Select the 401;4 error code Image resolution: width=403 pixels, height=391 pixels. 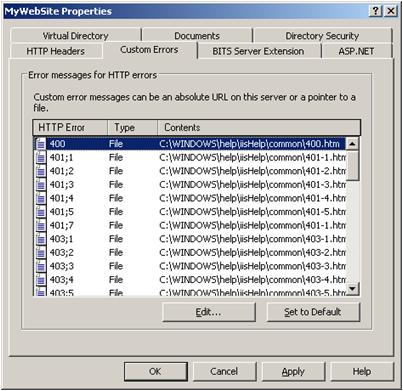(x=62, y=198)
